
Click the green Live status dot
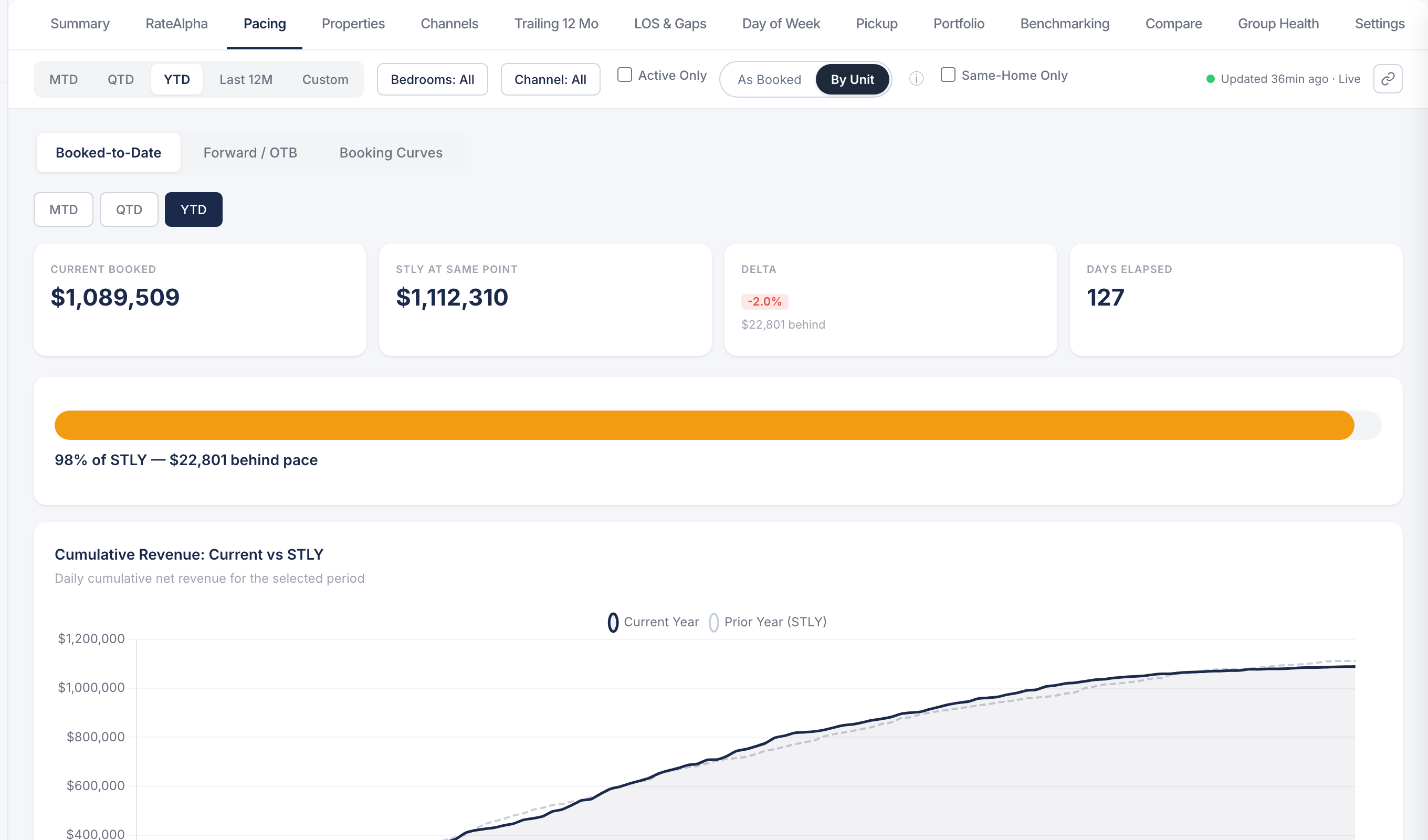click(x=1210, y=79)
